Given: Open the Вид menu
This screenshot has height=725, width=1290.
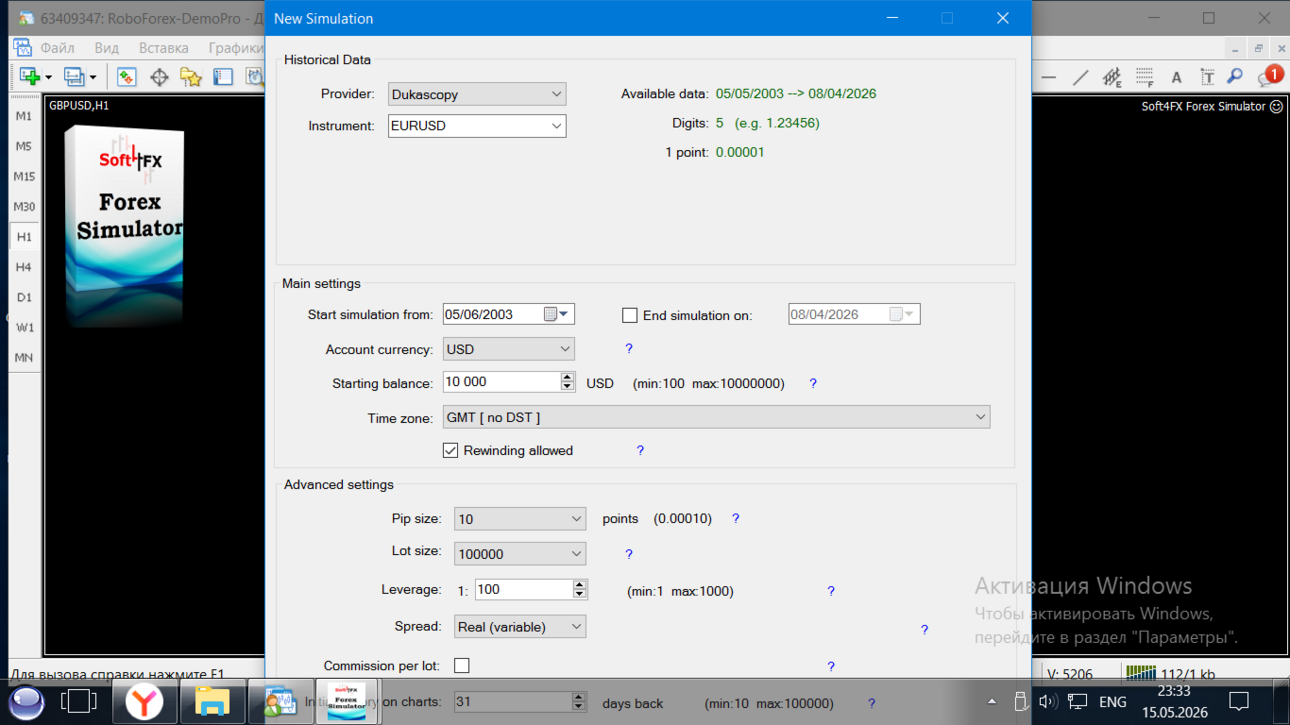Looking at the screenshot, I should [x=106, y=48].
